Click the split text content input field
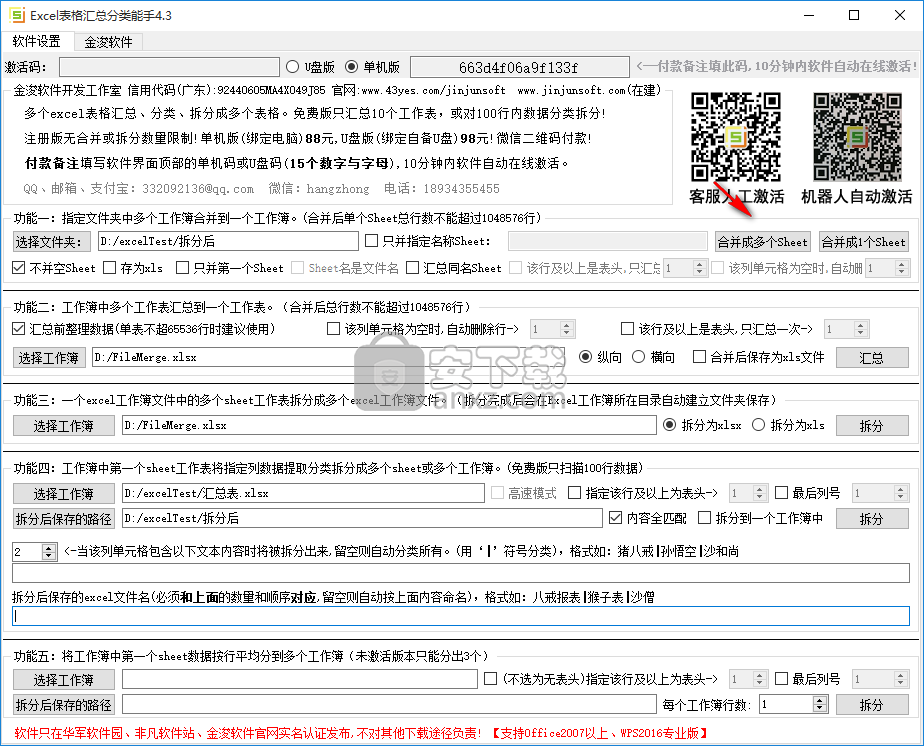 click(461, 573)
